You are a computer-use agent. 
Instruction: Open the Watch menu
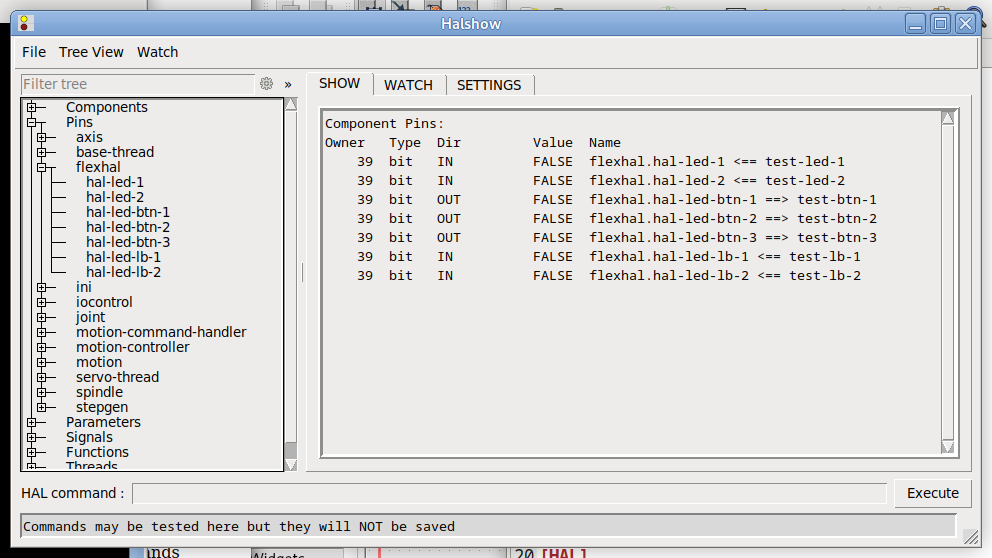[x=157, y=52]
